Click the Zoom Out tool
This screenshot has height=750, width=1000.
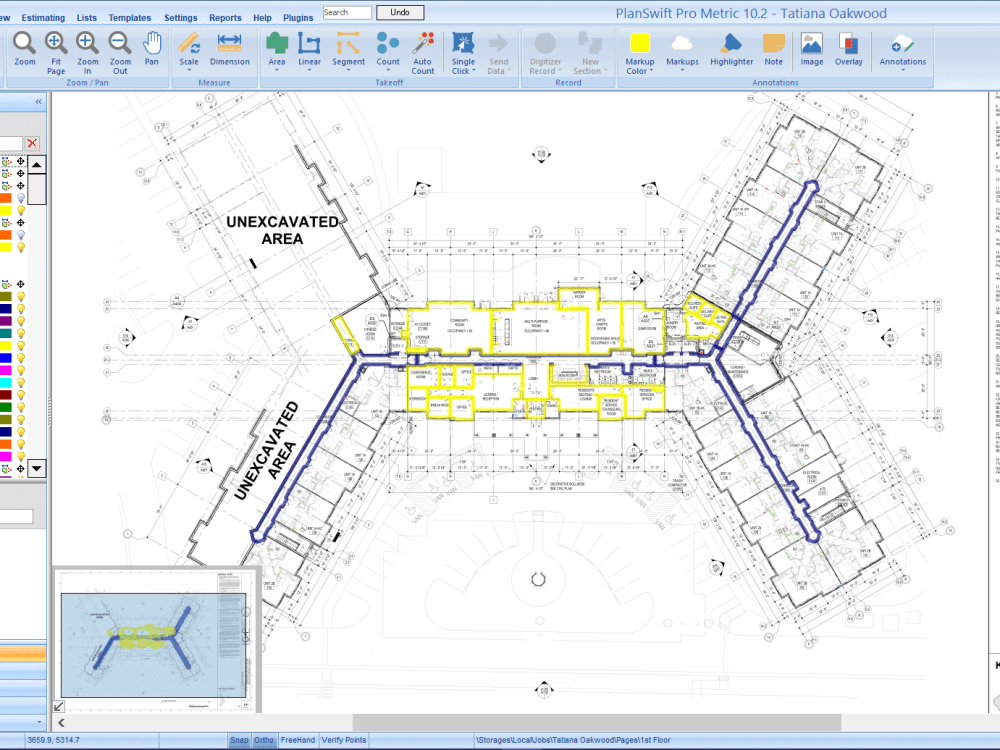point(120,53)
